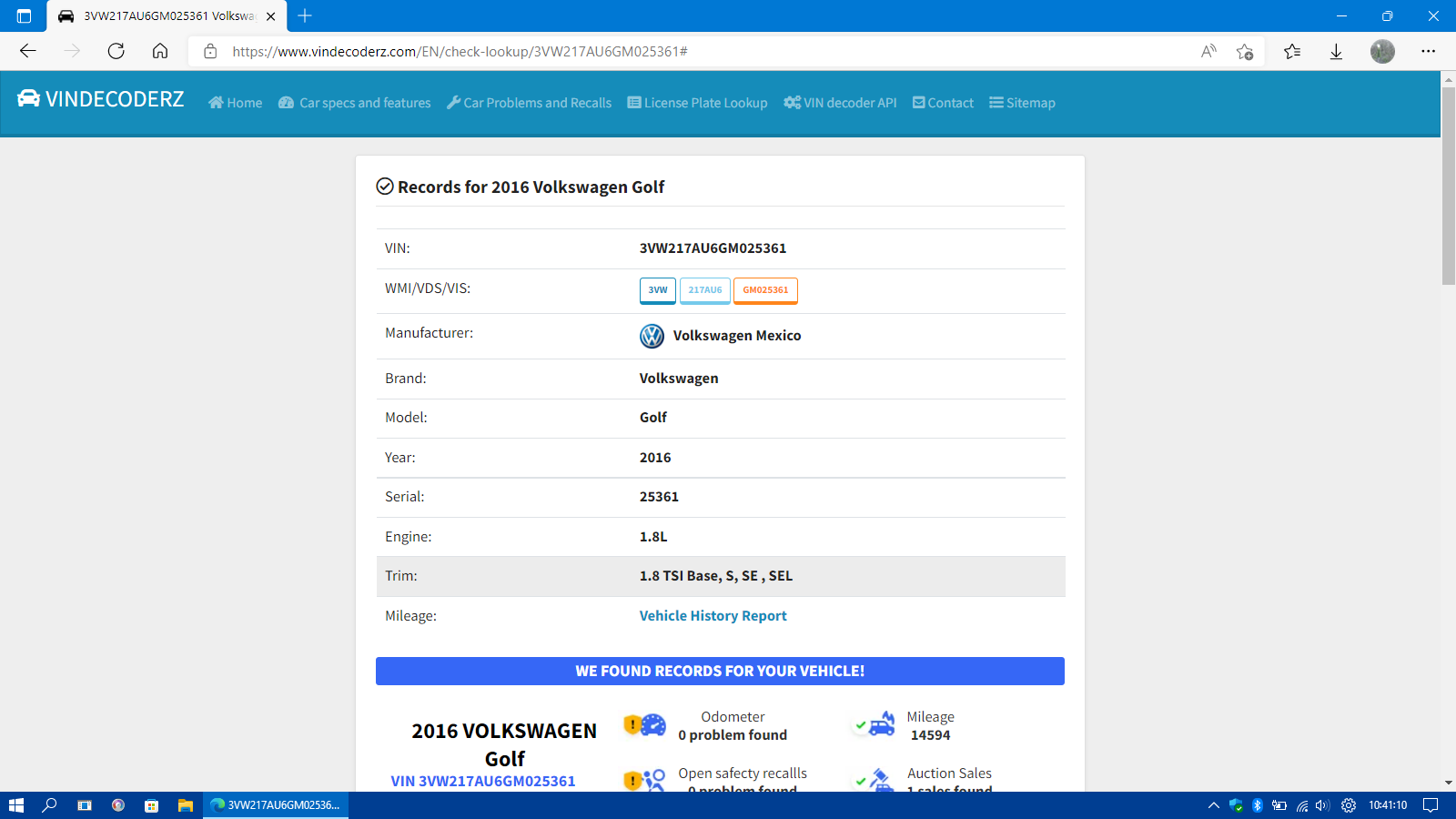Refresh the current page

point(116,51)
